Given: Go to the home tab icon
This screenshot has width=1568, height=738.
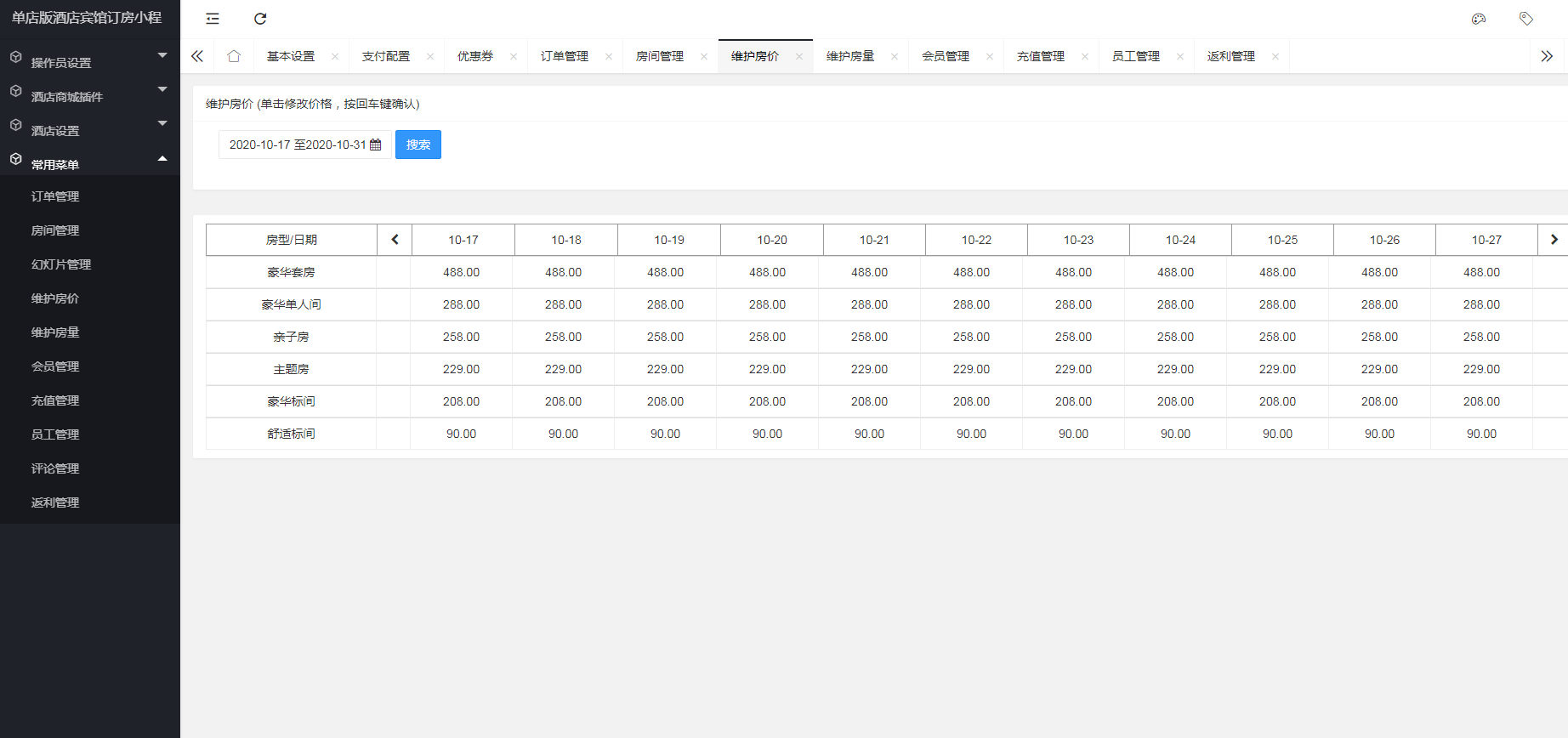Looking at the screenshot, I should (x=234, y=56).
